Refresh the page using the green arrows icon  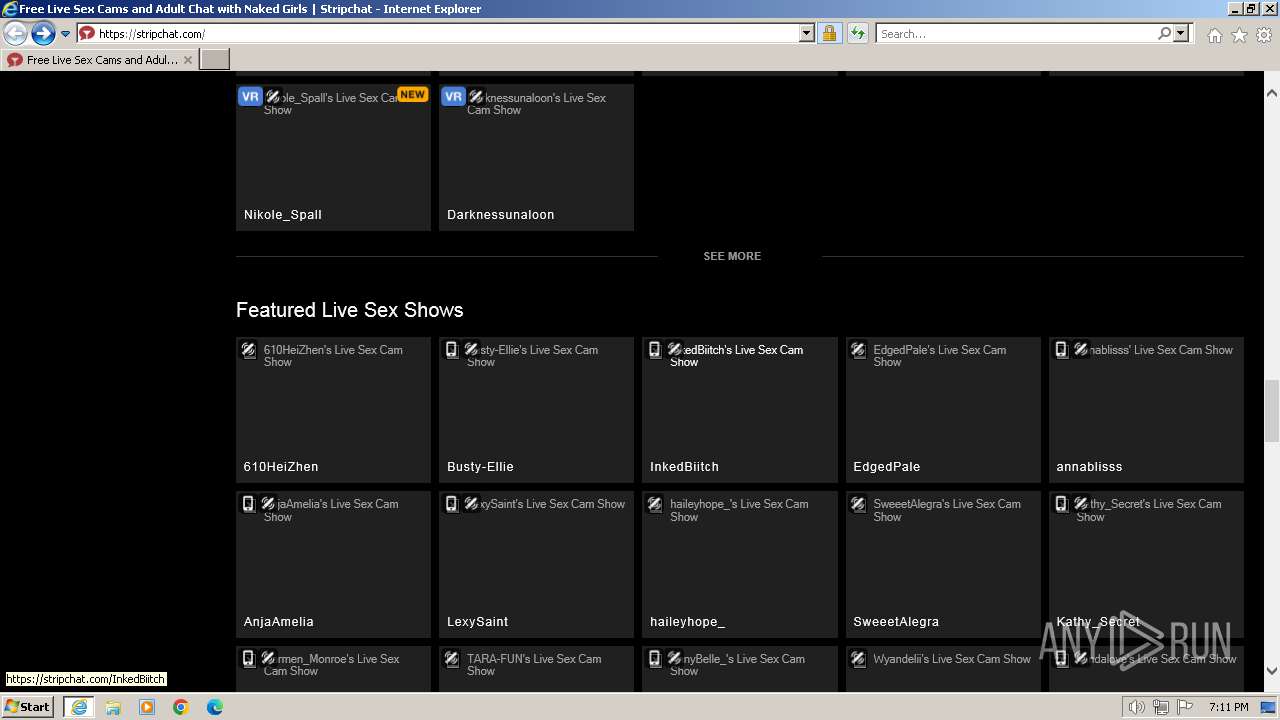pos(858,34)
